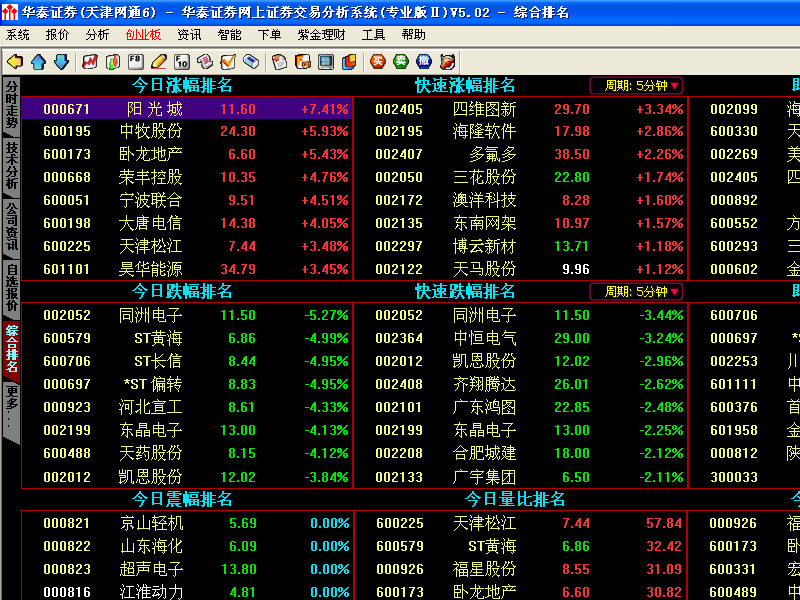Click the 今日量比排名 panel header
This screenshot has height=600, width=800.
click(x=515, y=498)
